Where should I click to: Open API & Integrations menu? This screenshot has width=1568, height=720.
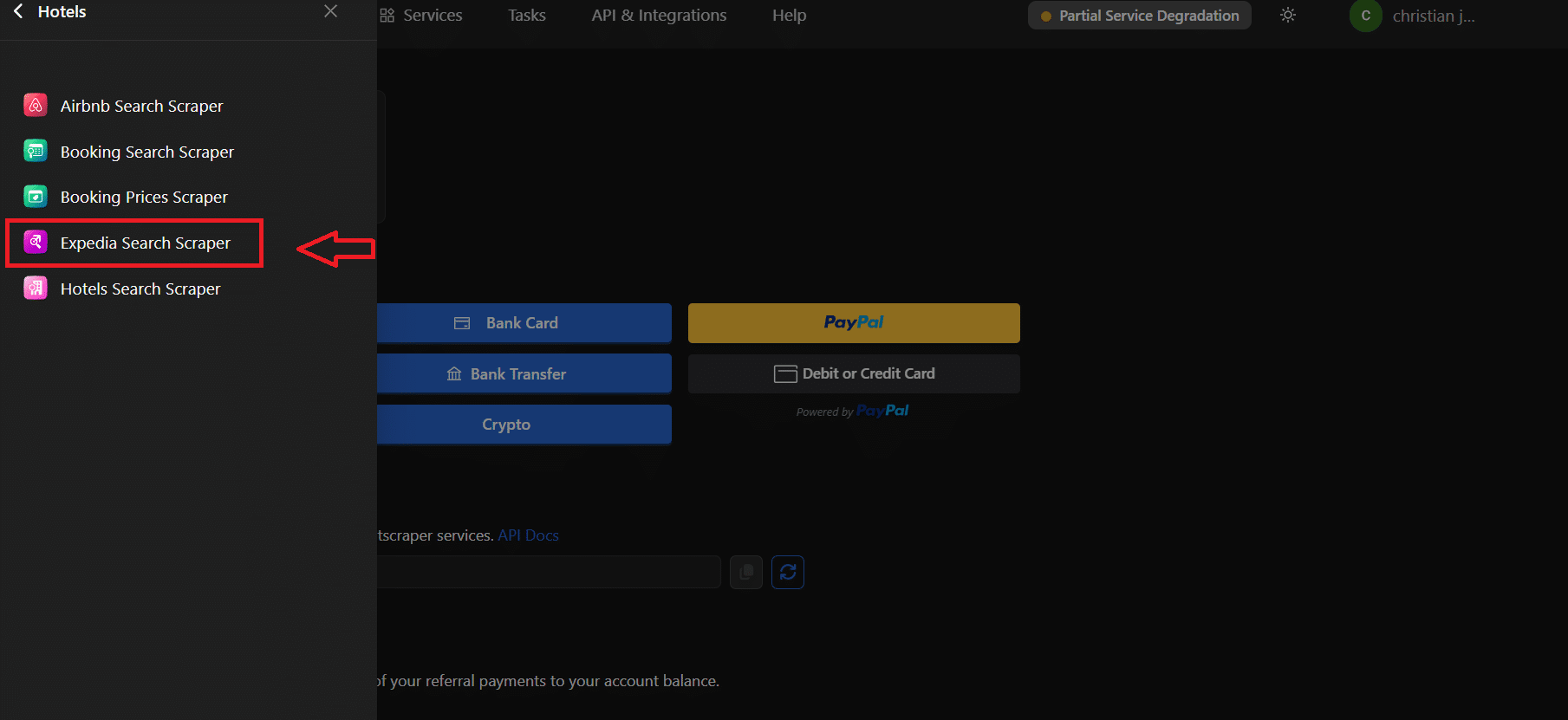click(x=659, y=16)
